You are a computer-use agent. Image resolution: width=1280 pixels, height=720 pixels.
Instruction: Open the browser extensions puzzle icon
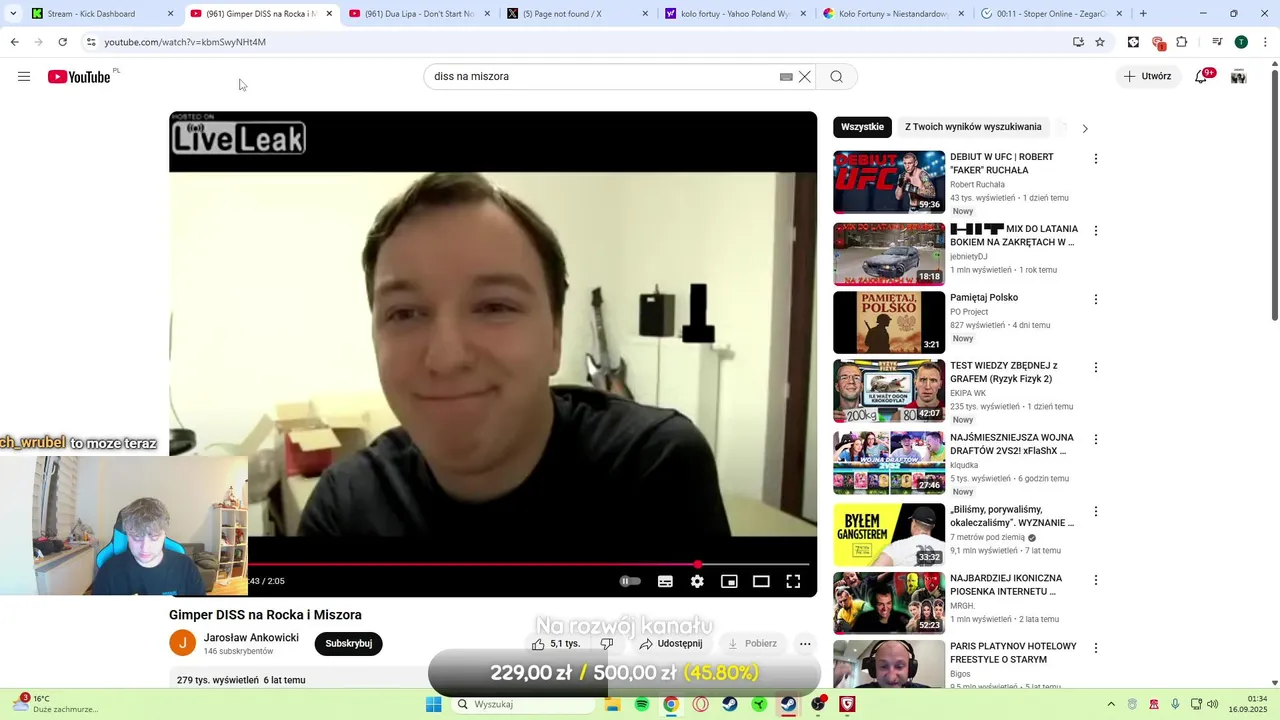click(x=1182, y=42)
